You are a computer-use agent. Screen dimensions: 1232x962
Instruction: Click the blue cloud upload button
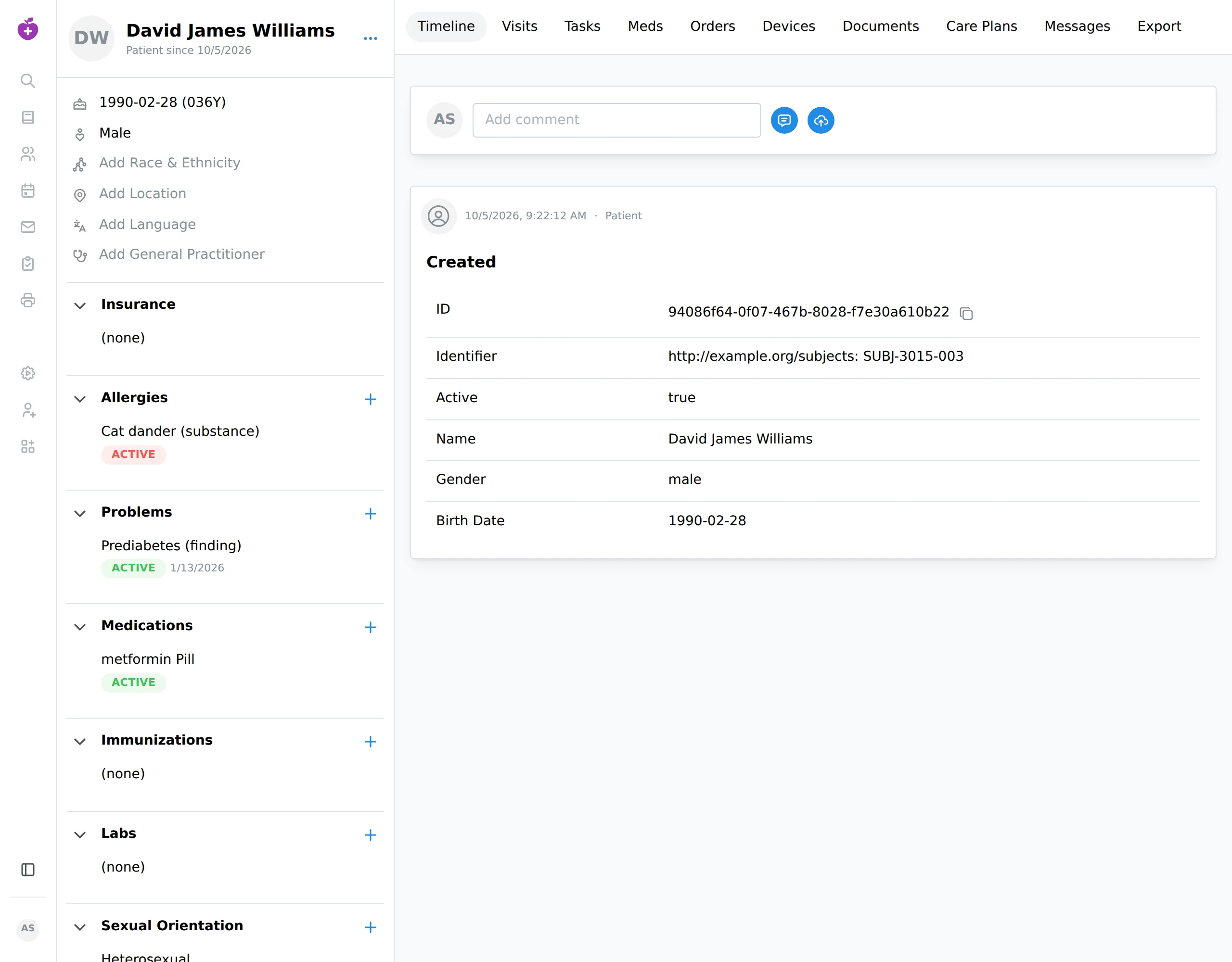tap(821, 120)
